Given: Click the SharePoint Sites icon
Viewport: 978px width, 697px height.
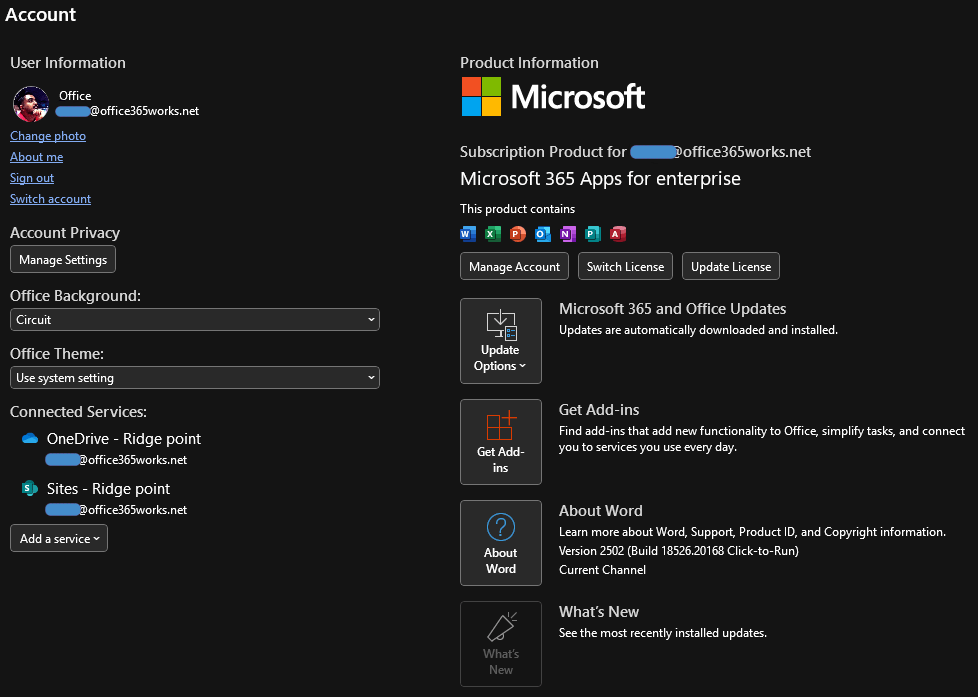Looking at the screenshot, I should point(30,488).
